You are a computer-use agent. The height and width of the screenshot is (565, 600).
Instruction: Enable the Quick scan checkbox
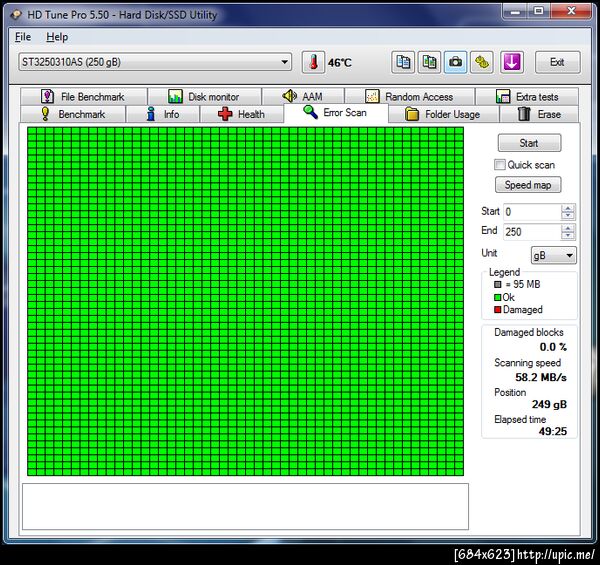pos(499,165)
